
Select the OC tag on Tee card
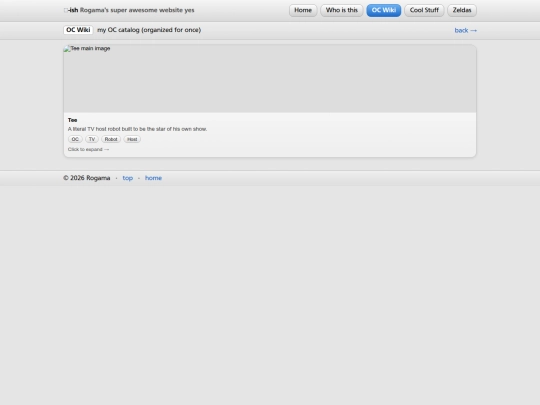click(x=75, y=139)
